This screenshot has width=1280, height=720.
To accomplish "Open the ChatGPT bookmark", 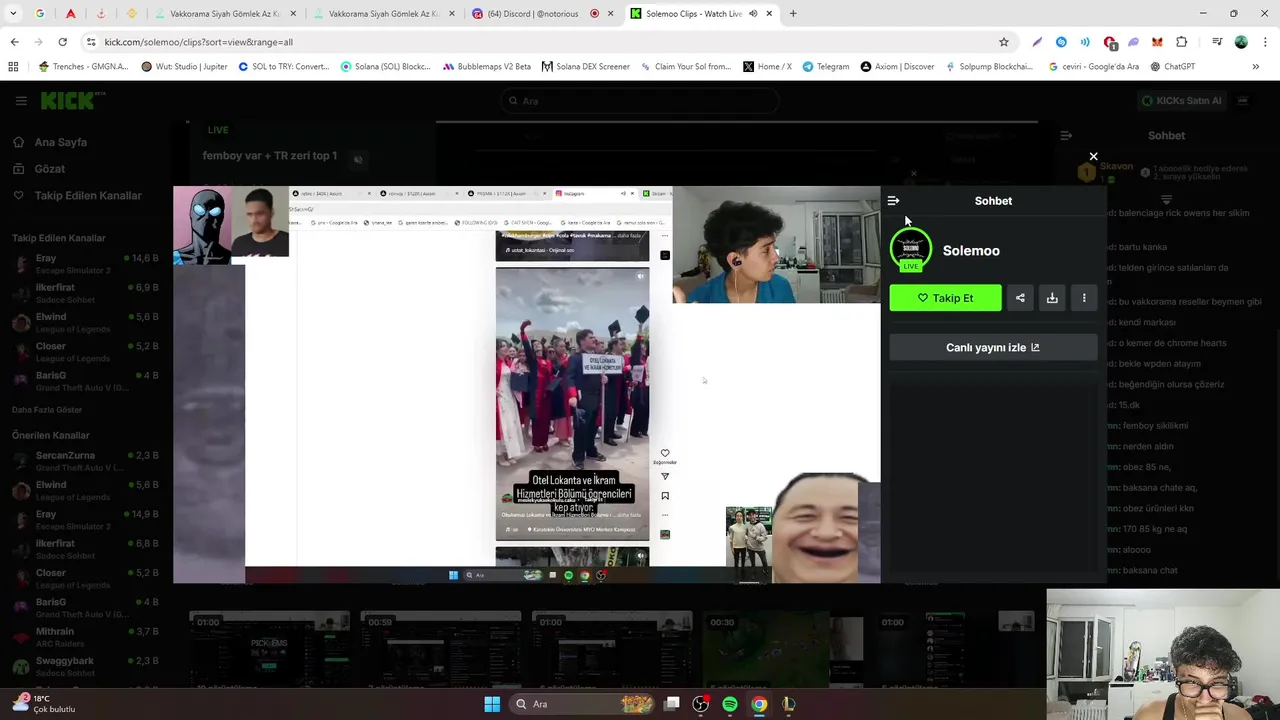I will coord(1172,67).
